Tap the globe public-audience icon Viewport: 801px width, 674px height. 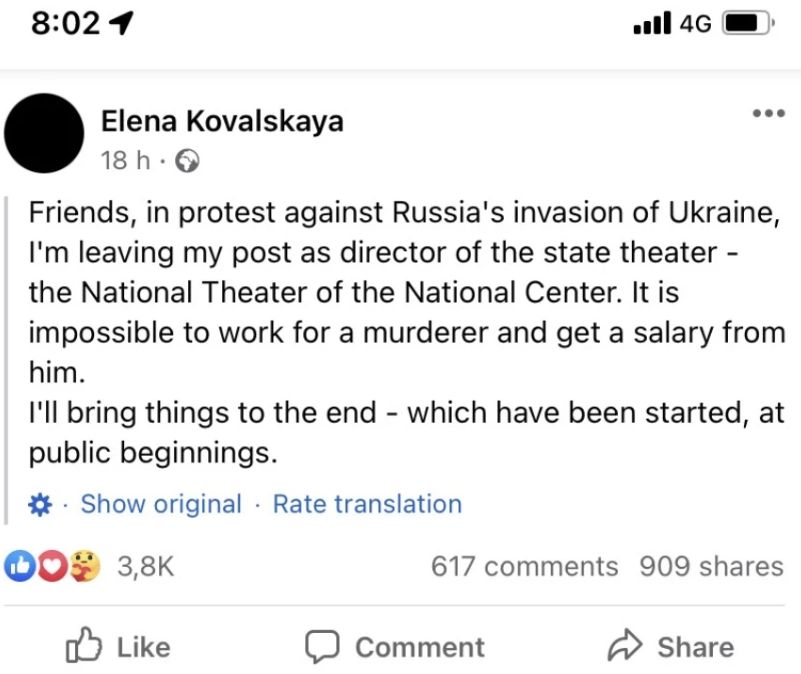pos(187,161)
